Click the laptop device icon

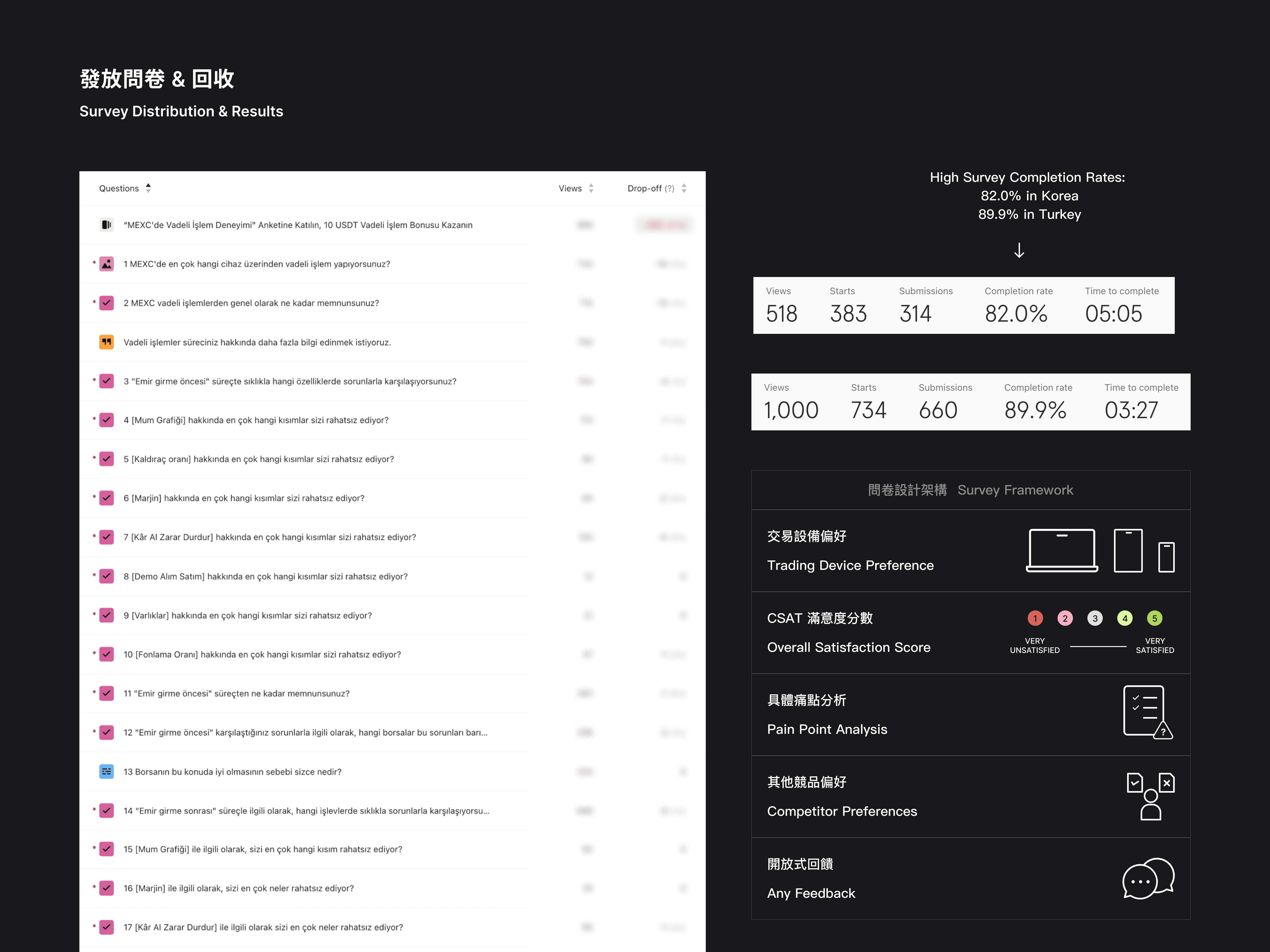1062,550
